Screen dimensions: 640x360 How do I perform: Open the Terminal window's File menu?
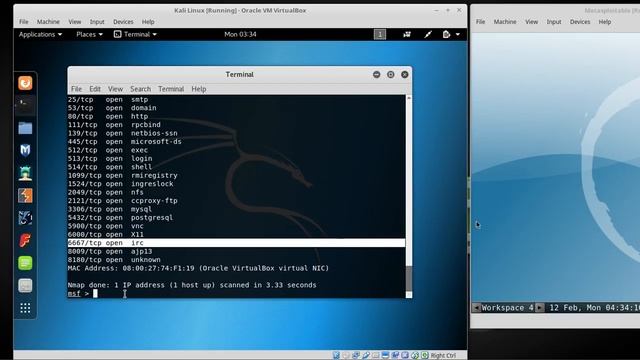pyautogui.click(x=76, y=89)
